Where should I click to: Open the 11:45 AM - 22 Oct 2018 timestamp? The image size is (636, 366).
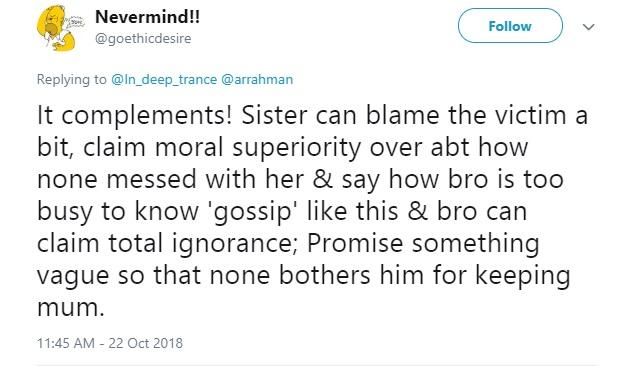point(110,343)
